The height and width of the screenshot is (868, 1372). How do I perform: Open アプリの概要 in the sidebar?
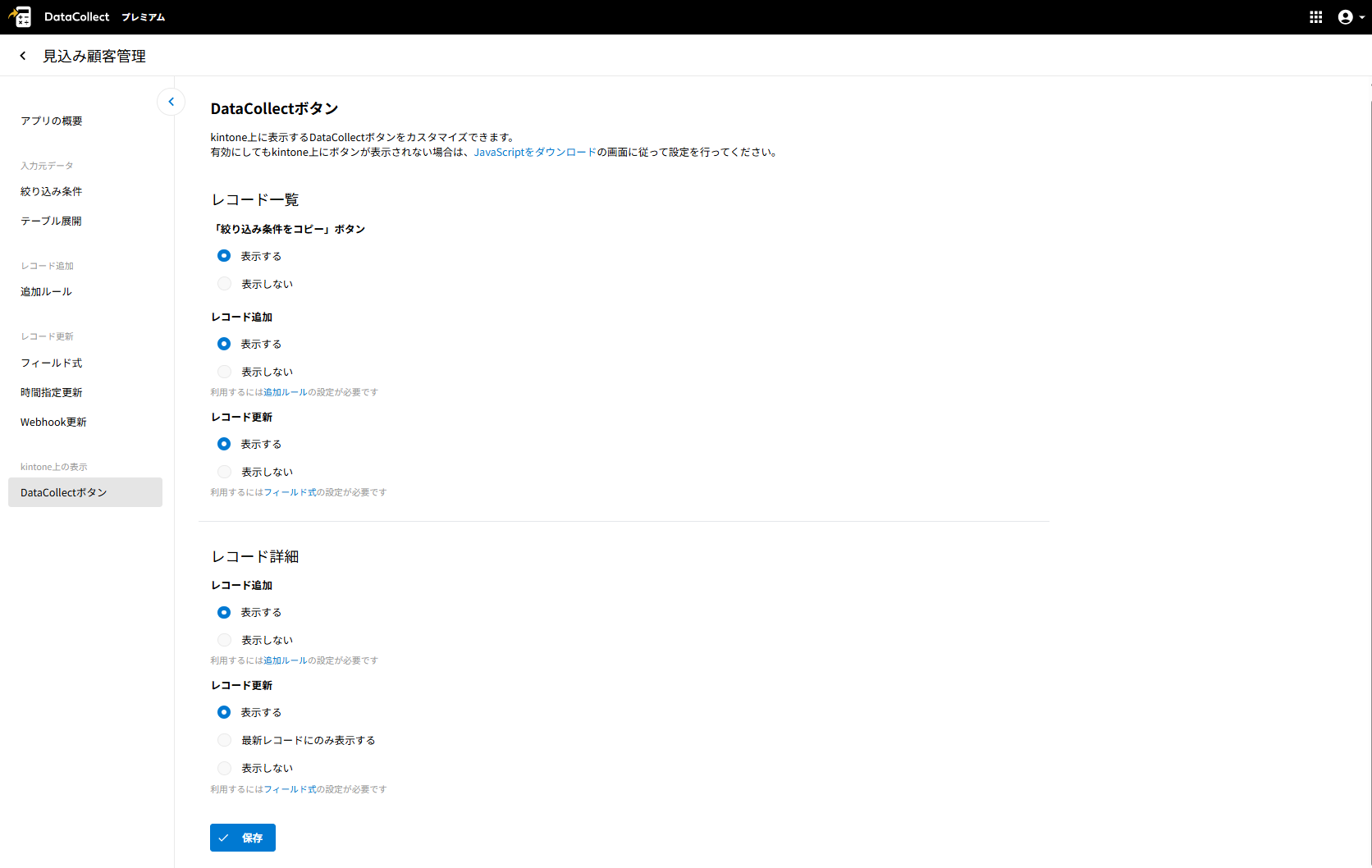[x=52, y=121]
